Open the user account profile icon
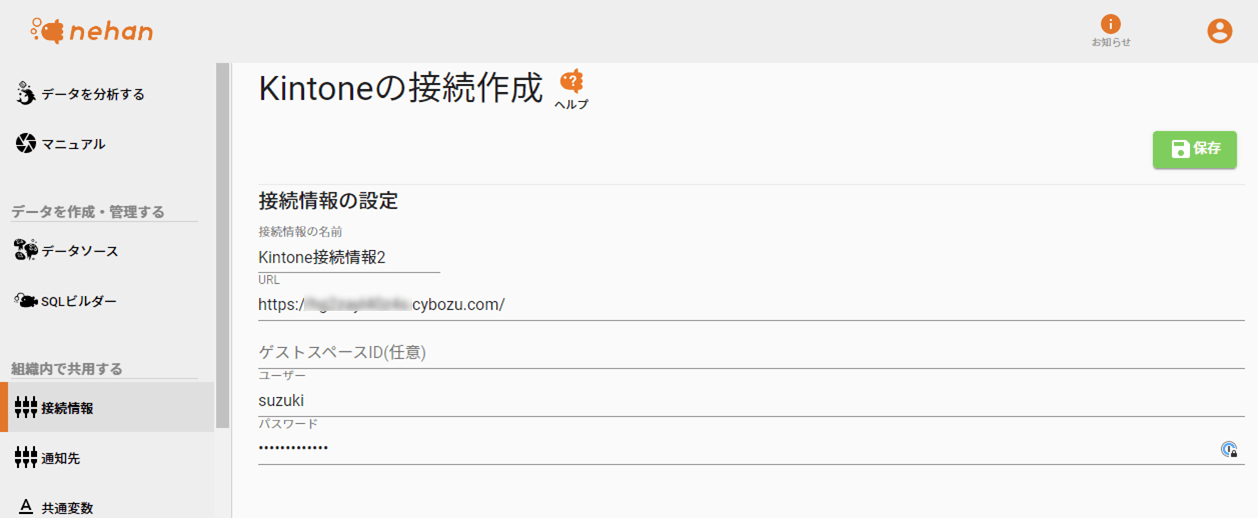Image resolution: width=1258 pixels, height=518 pixels. tap(1219, 31)
